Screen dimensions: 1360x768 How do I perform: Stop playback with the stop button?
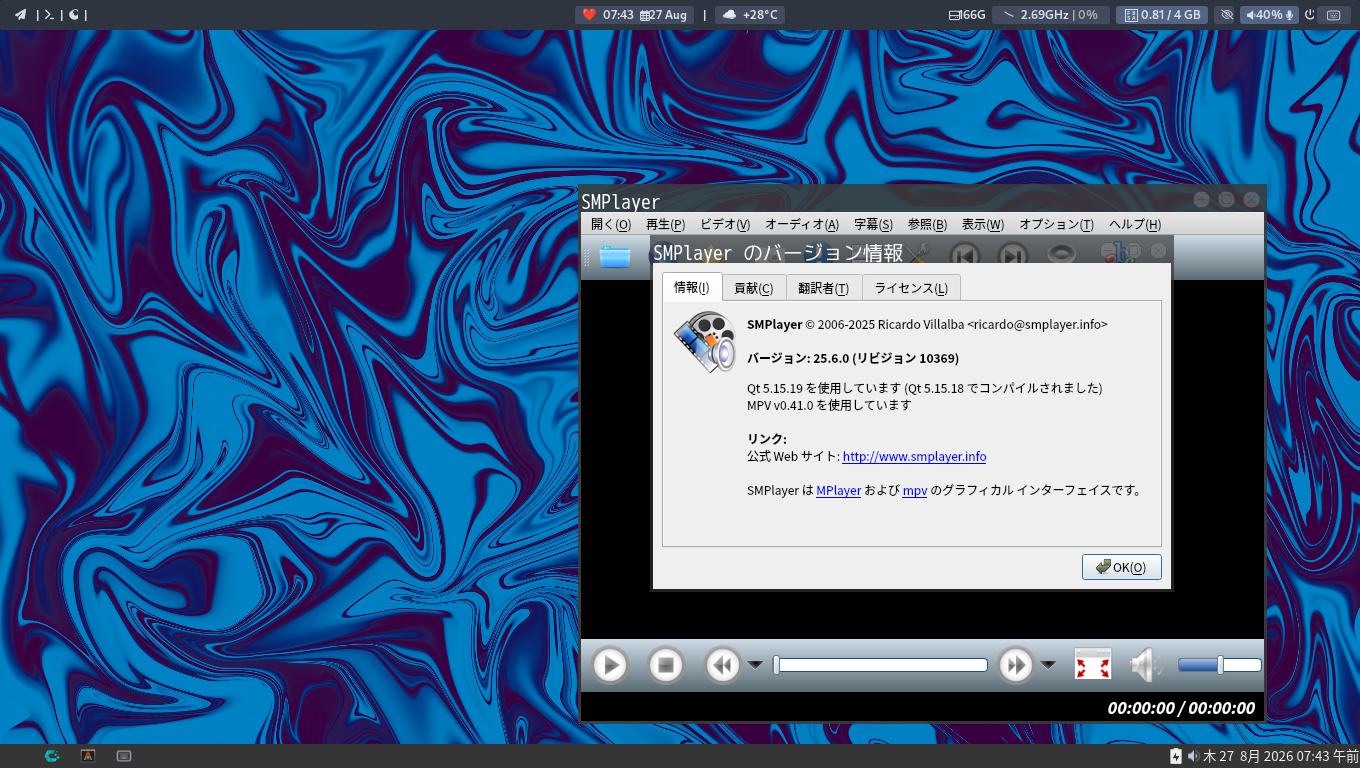click(665, 665)
